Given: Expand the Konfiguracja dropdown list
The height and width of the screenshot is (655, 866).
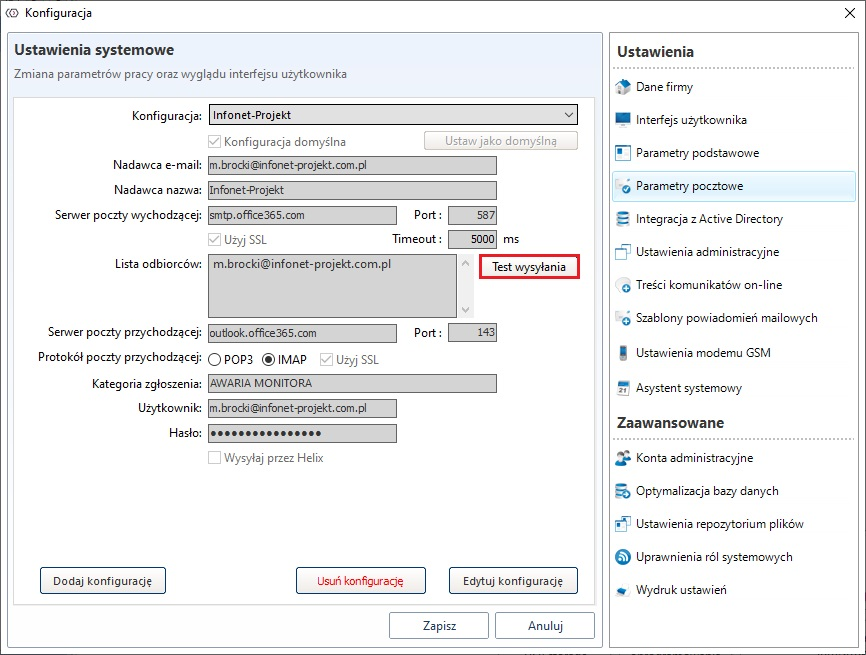Looking at the screenshot, I should pyautogui.click(x=568, y=115).
